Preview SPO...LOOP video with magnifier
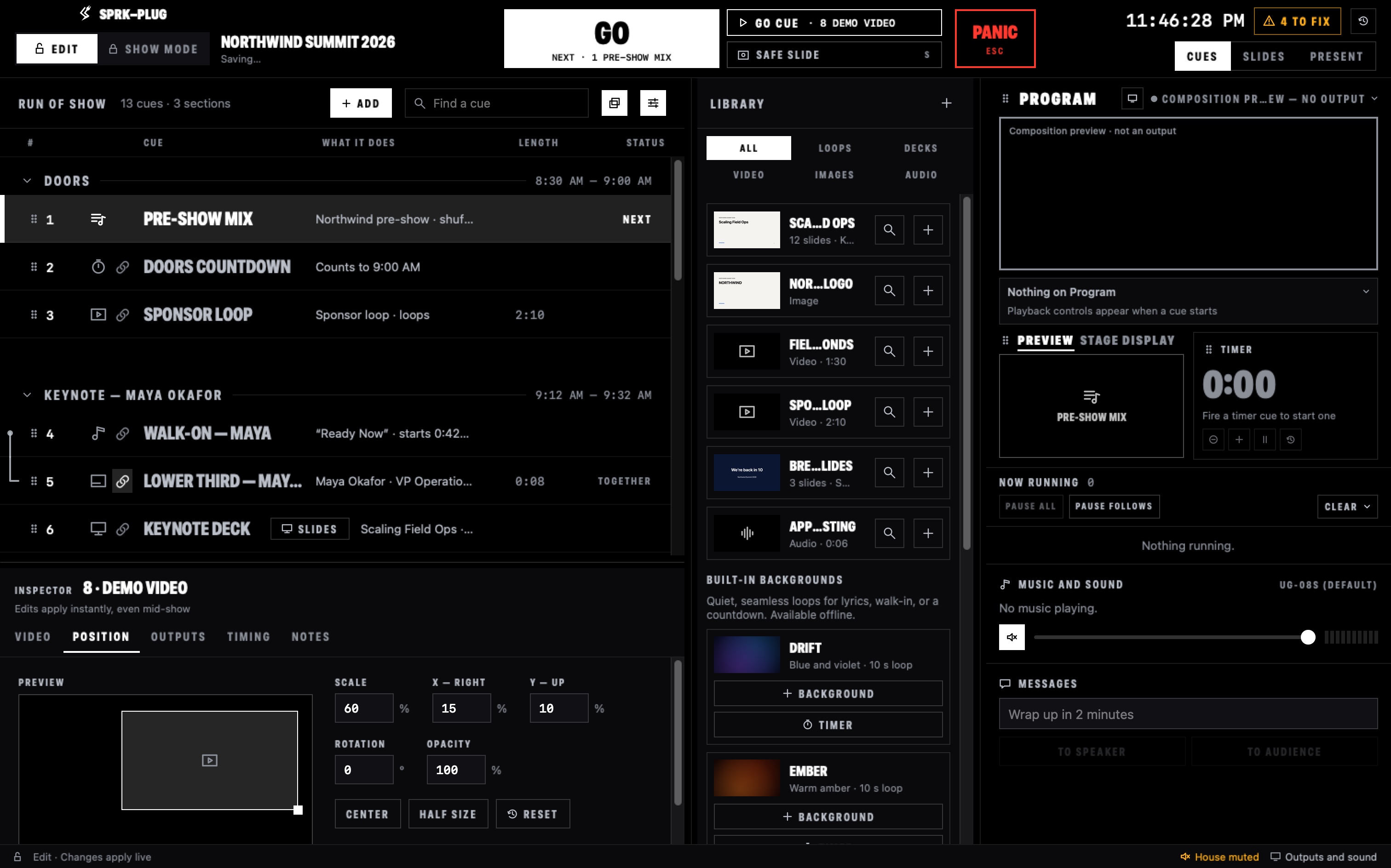The height and width of the screenshot is (868, 1391). pyautogui.click(x=889, y=412)
